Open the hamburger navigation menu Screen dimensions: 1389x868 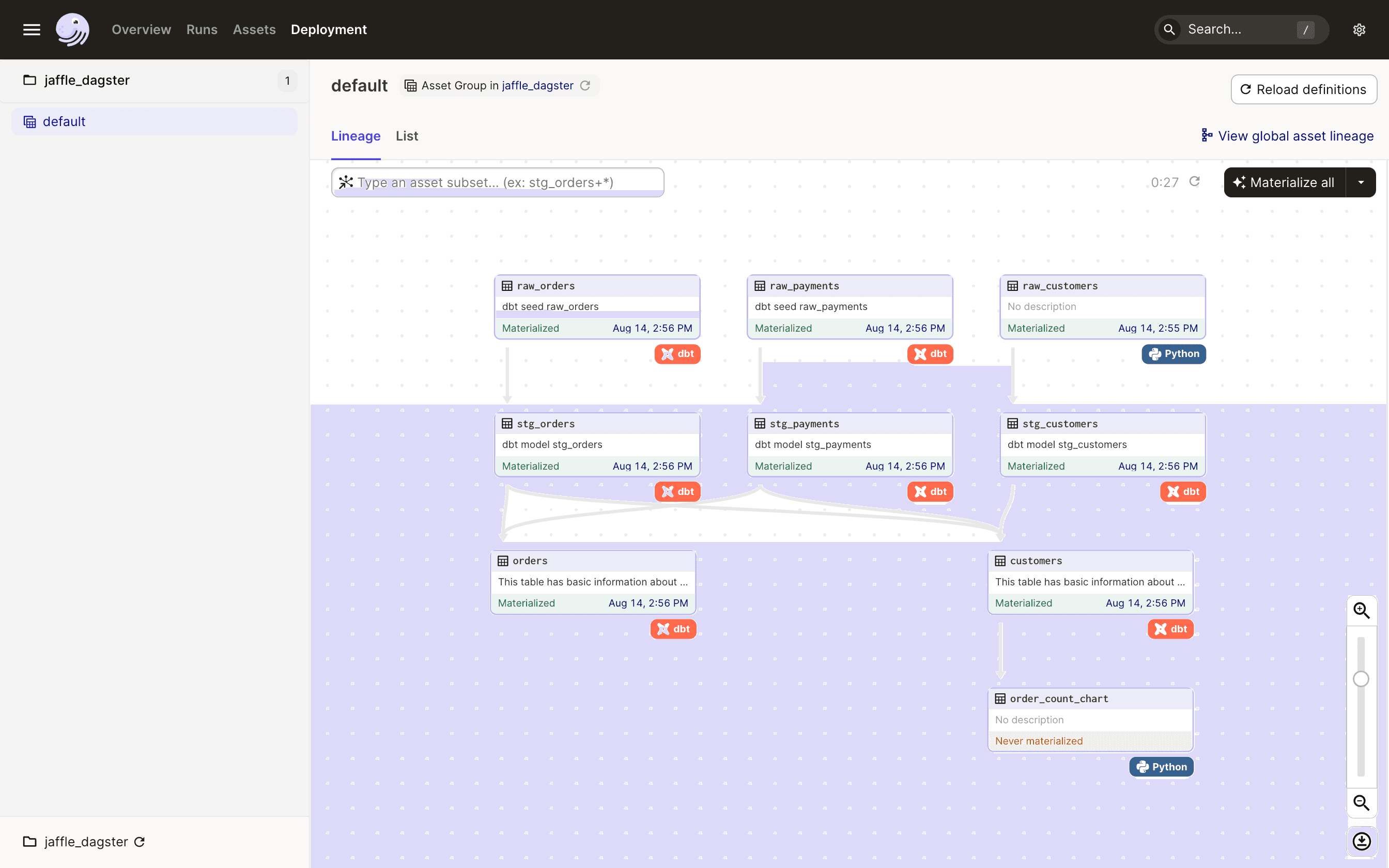click(32, 29)
